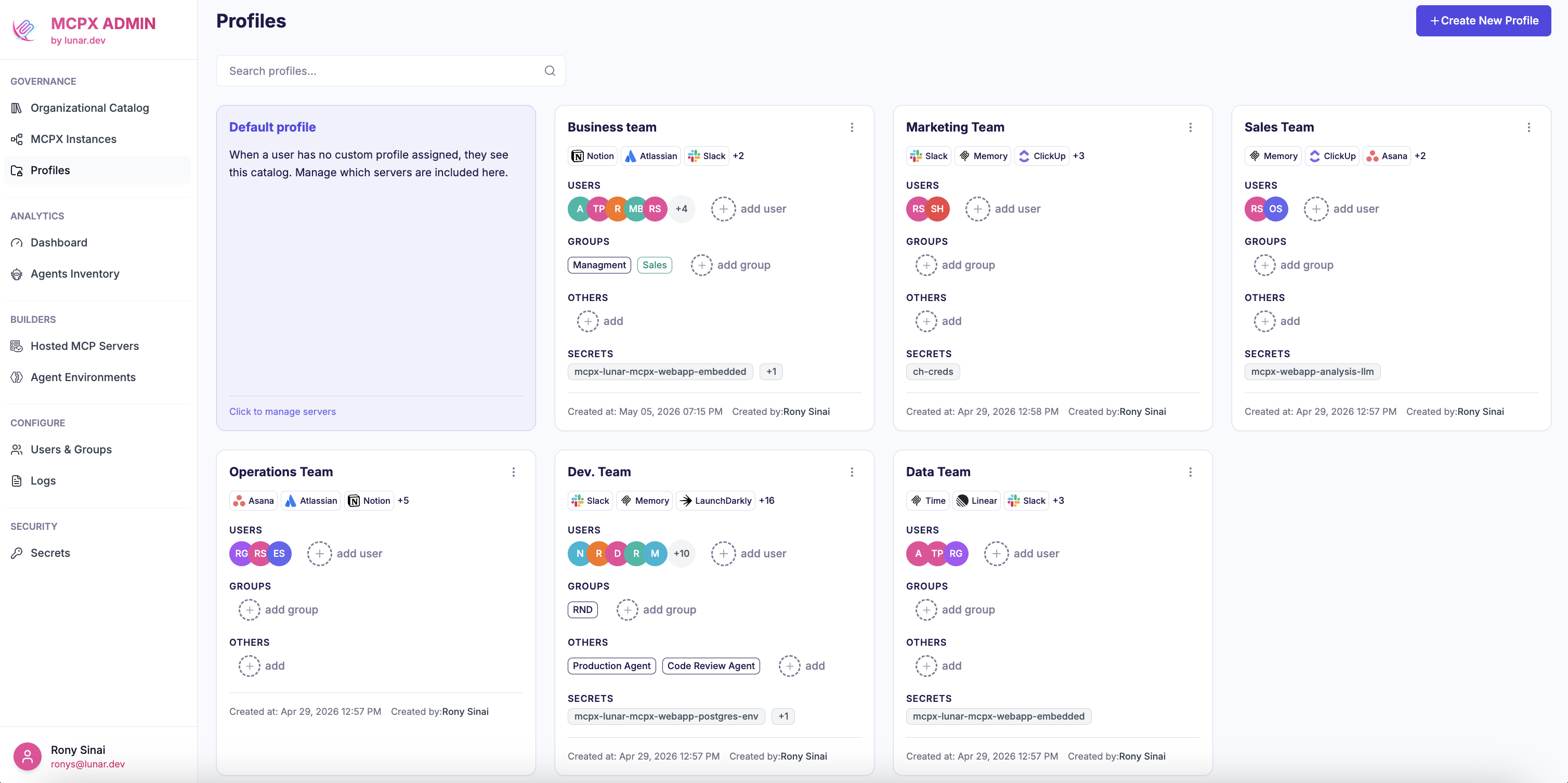The image size is (1568, 783).
Task: Add group to Operations Team
Action: [278, 609]
